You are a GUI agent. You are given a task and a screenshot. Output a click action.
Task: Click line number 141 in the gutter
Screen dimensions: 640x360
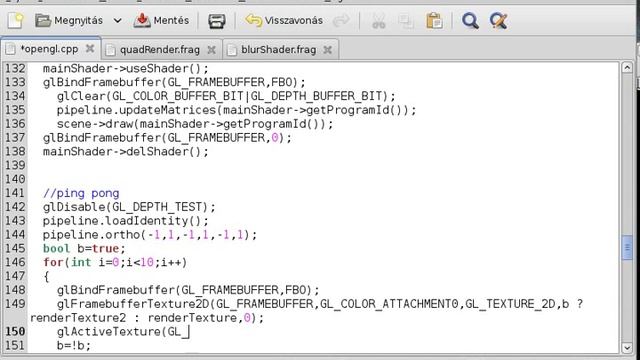pos(15,193)
